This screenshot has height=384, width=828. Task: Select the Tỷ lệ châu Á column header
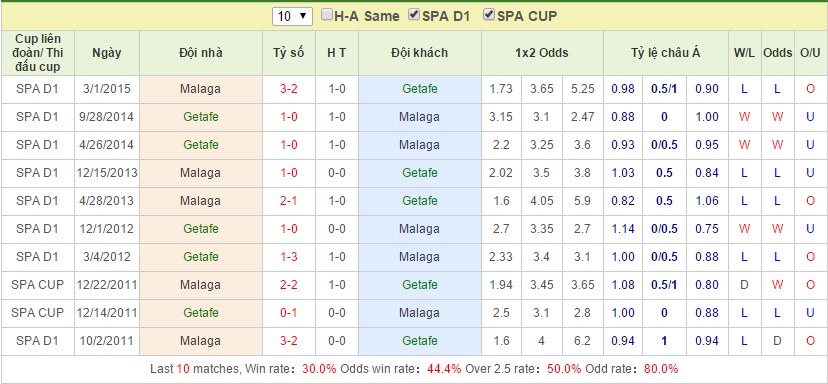pos(665,53)
